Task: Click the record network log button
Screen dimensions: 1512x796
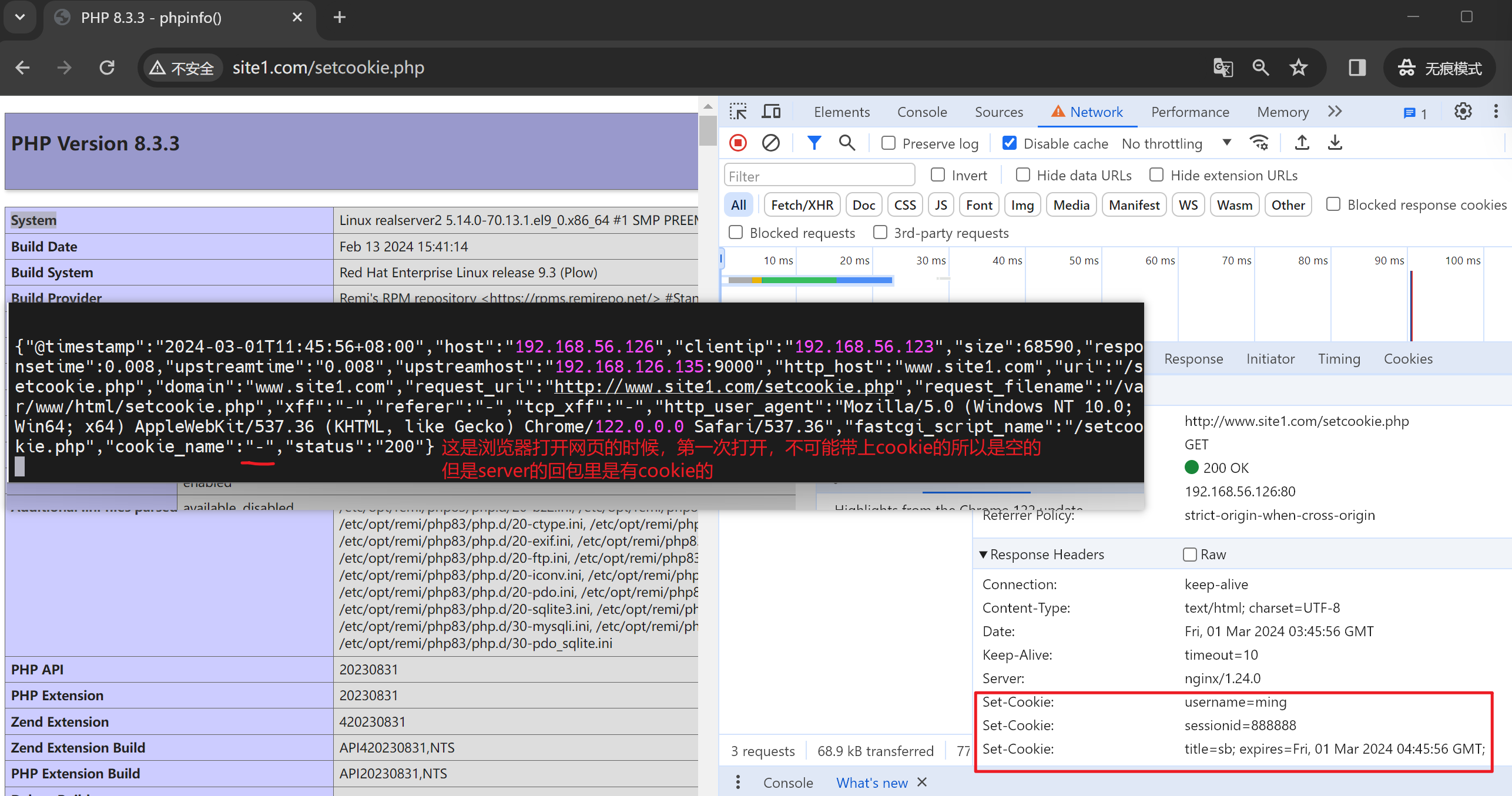Action: [x=738, y=143]
